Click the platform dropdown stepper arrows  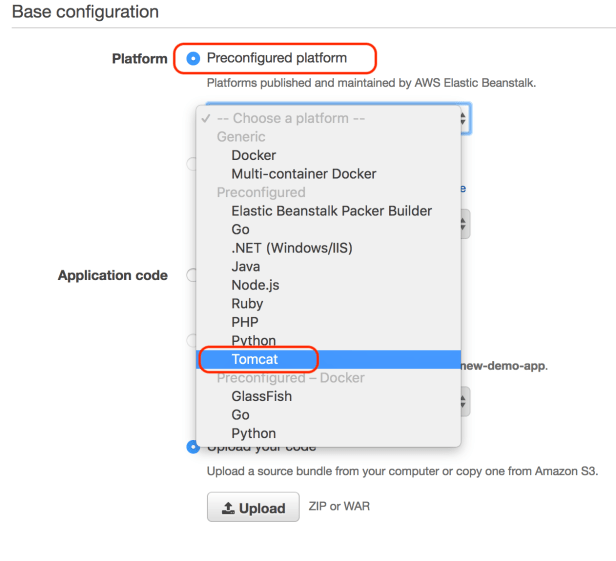point(463,118)
